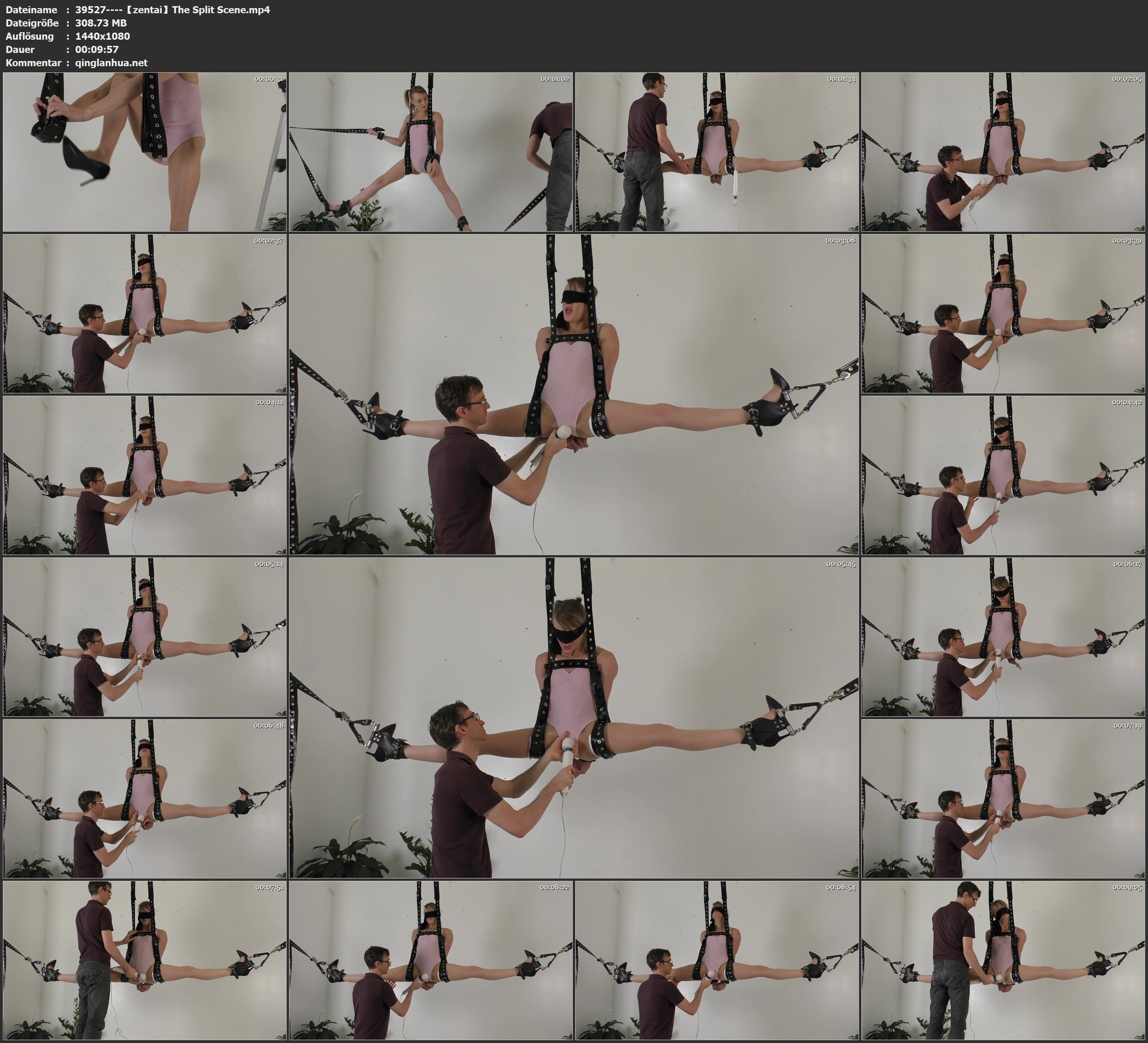Open the thumbnail marked 00:01:34
Image resolution: width=1148 pixels, height=1043 pixels.
[x=717, y=151]
